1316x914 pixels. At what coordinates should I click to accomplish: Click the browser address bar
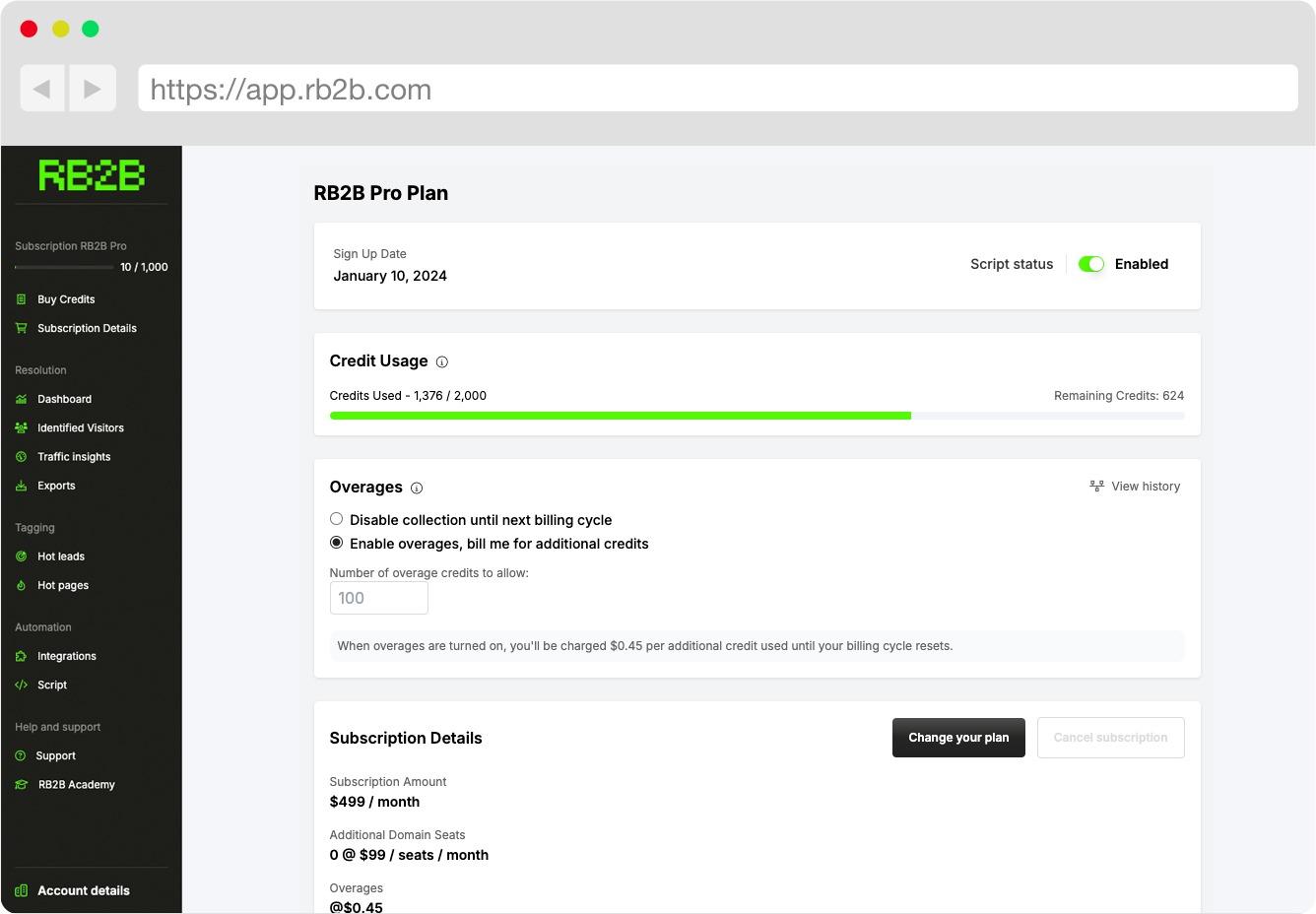tap(718, 89)
